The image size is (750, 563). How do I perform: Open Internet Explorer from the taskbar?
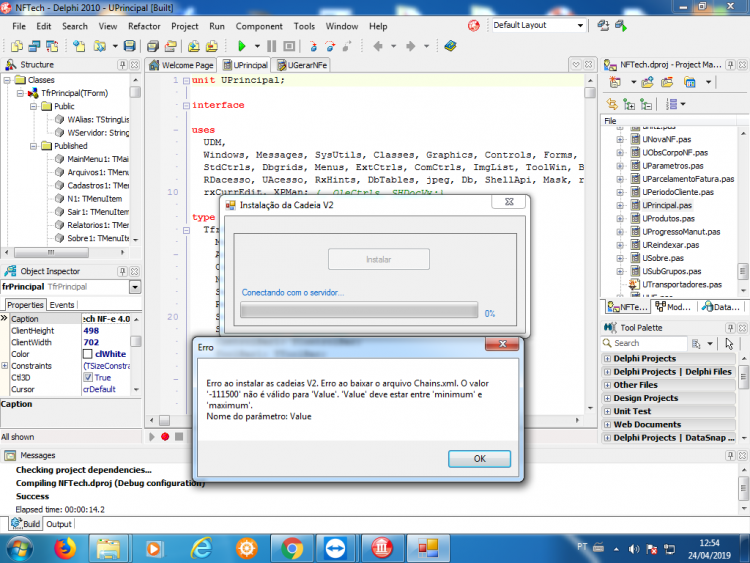click(x=202, y=548)
